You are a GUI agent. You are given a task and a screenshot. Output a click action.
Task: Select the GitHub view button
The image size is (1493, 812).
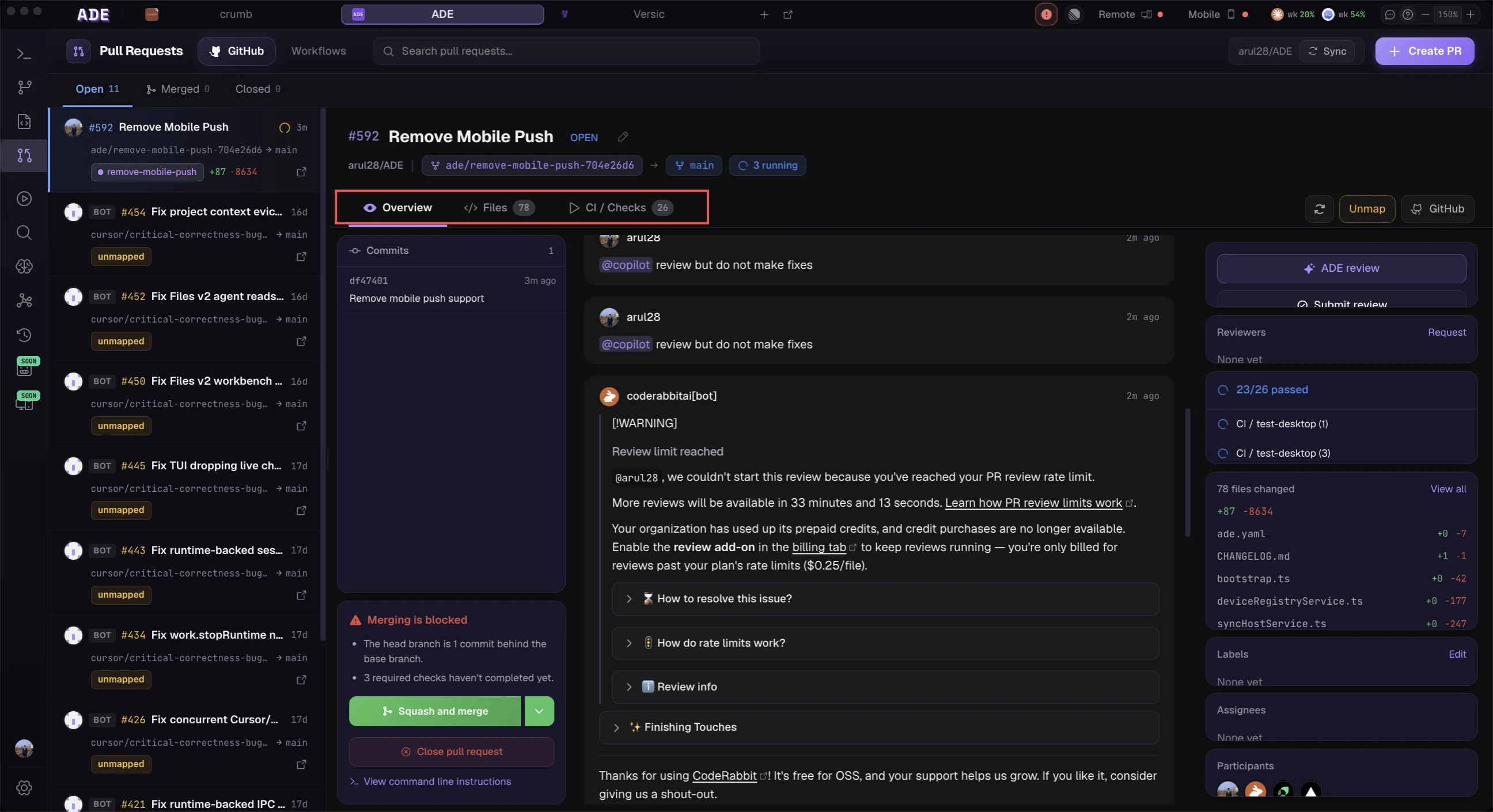click(237, 51)
